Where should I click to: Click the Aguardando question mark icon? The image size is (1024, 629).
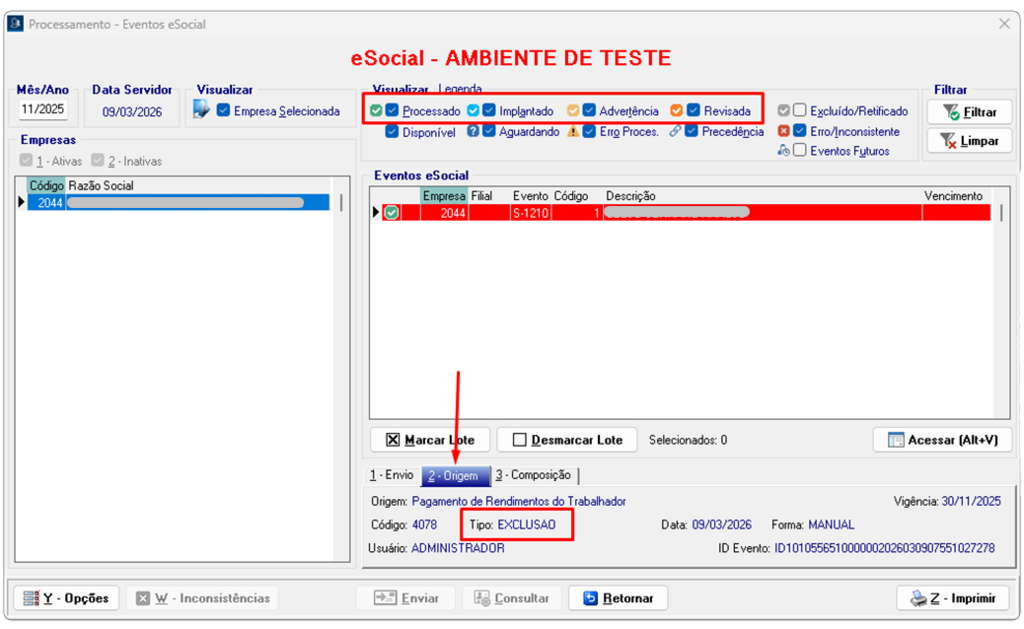click(473, 132)
